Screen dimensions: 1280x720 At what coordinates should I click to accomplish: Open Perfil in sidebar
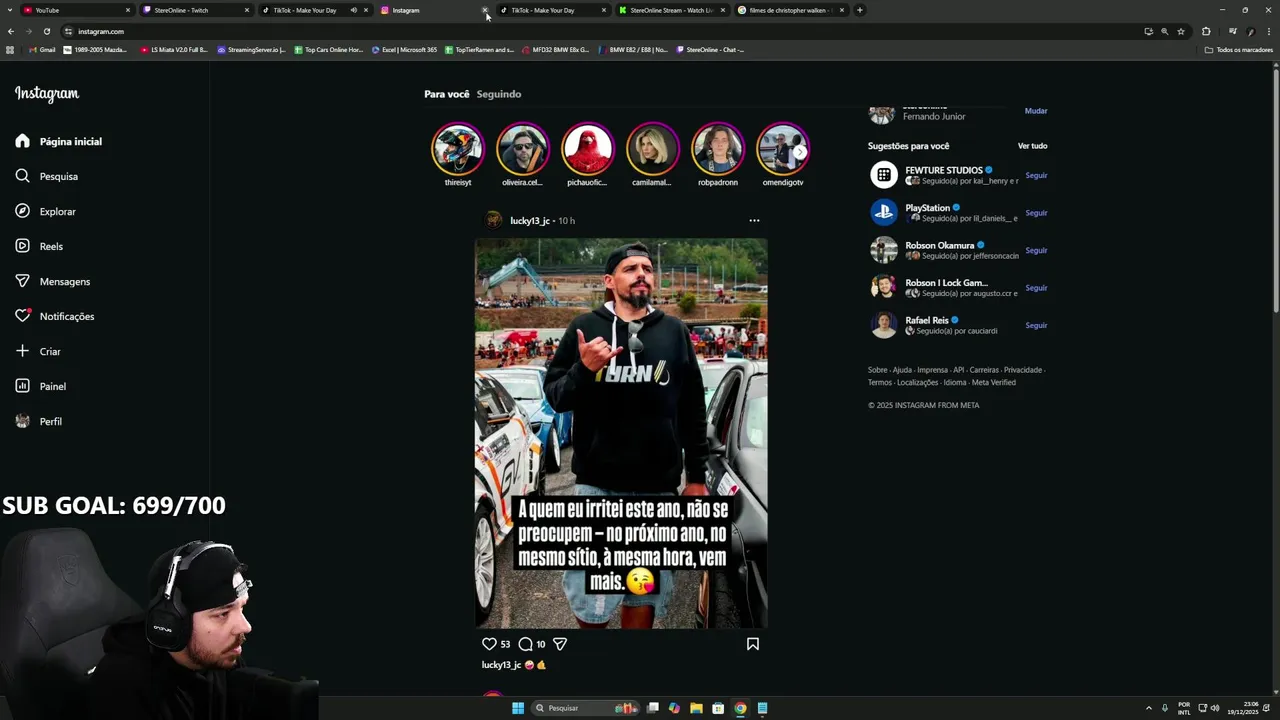click(x=39, y=421)
